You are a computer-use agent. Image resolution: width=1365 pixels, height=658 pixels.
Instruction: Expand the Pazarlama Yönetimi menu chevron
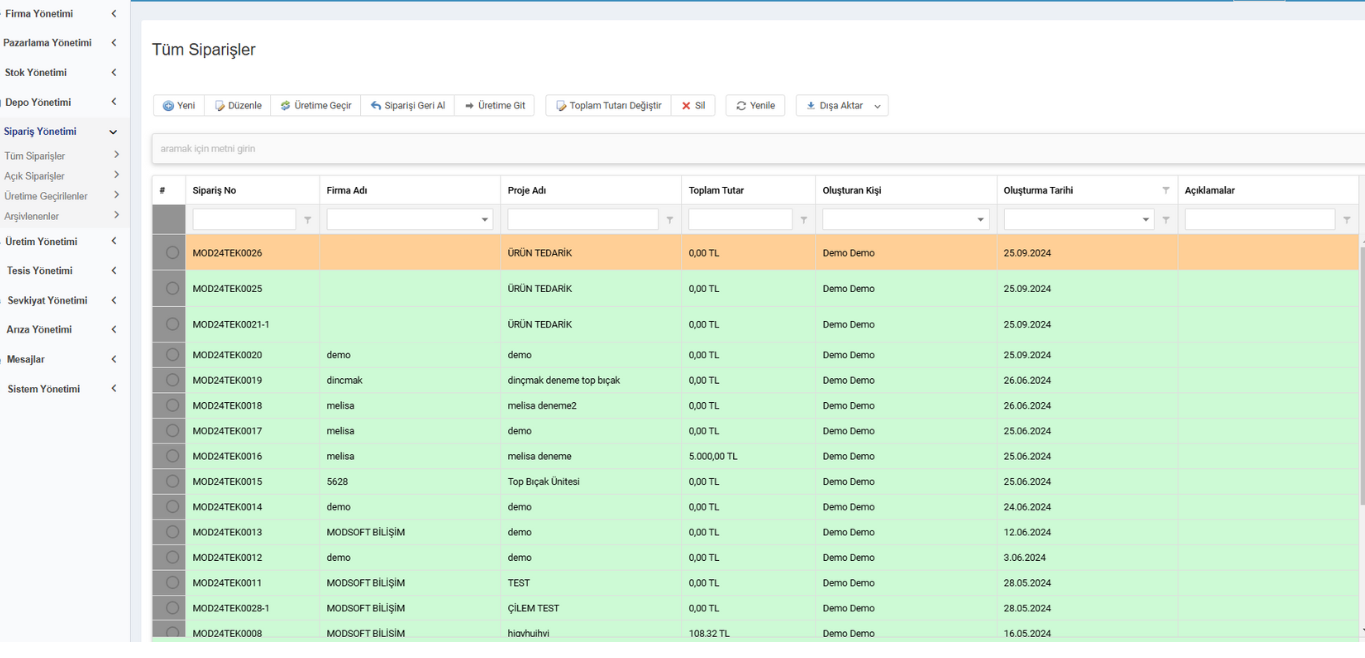(x=114, y=43)
